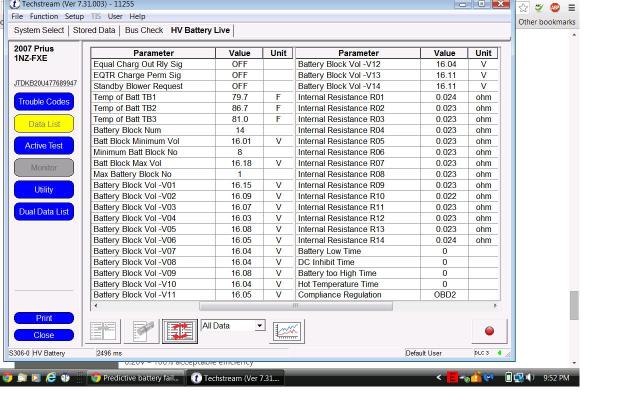Click the Dual Data List button
640x400 pixels.
tap(44, 212)
